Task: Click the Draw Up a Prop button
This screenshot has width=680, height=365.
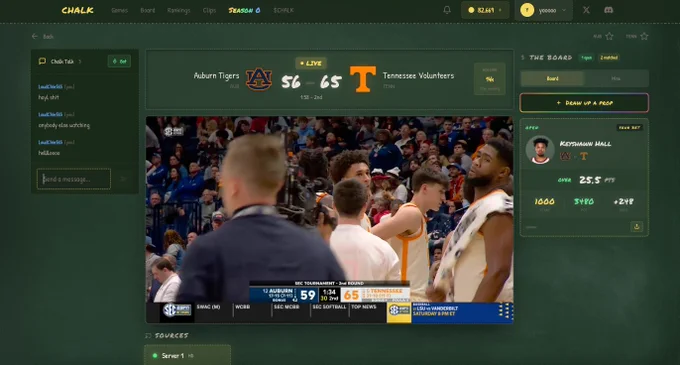Action: (x=584, y=103)
